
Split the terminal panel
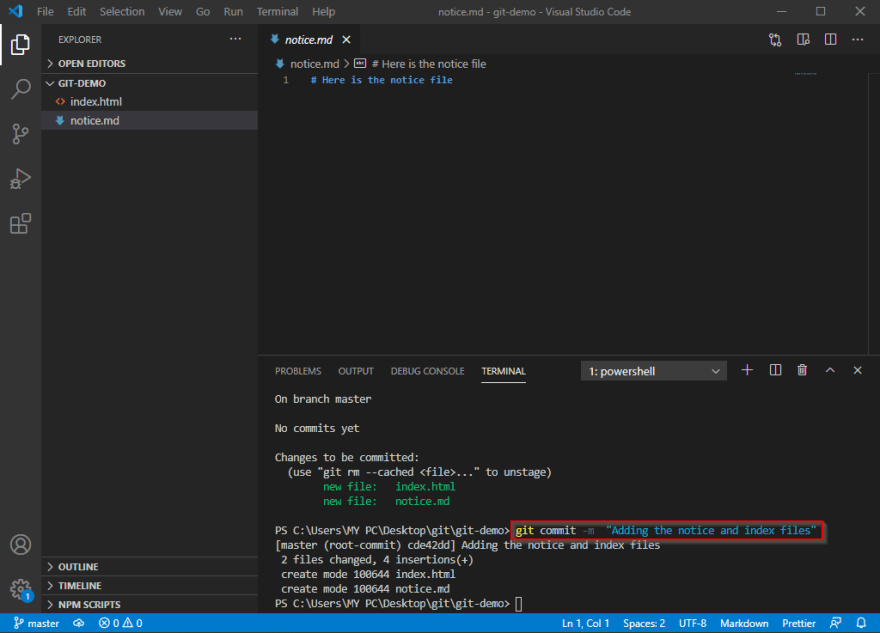[x=775, y=370]
